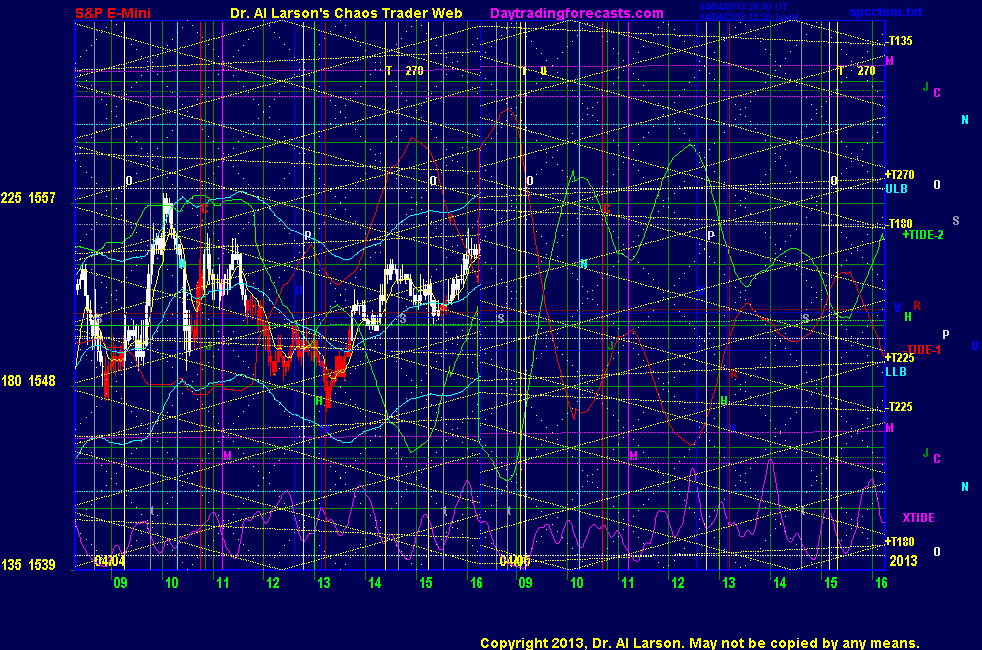This screenshot has width=982, height=650.
Task: Select the white "P" in the right margin
Action: 946,334
